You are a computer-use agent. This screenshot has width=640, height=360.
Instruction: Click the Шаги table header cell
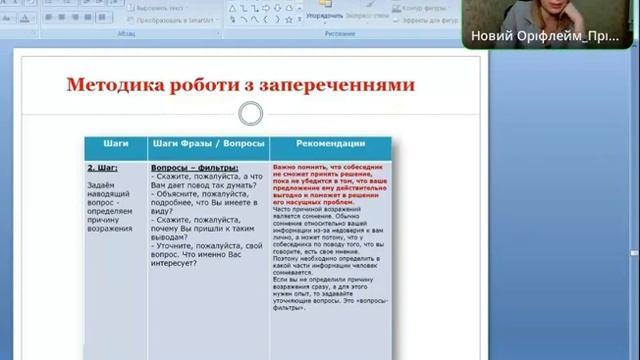tap(116, 148)
